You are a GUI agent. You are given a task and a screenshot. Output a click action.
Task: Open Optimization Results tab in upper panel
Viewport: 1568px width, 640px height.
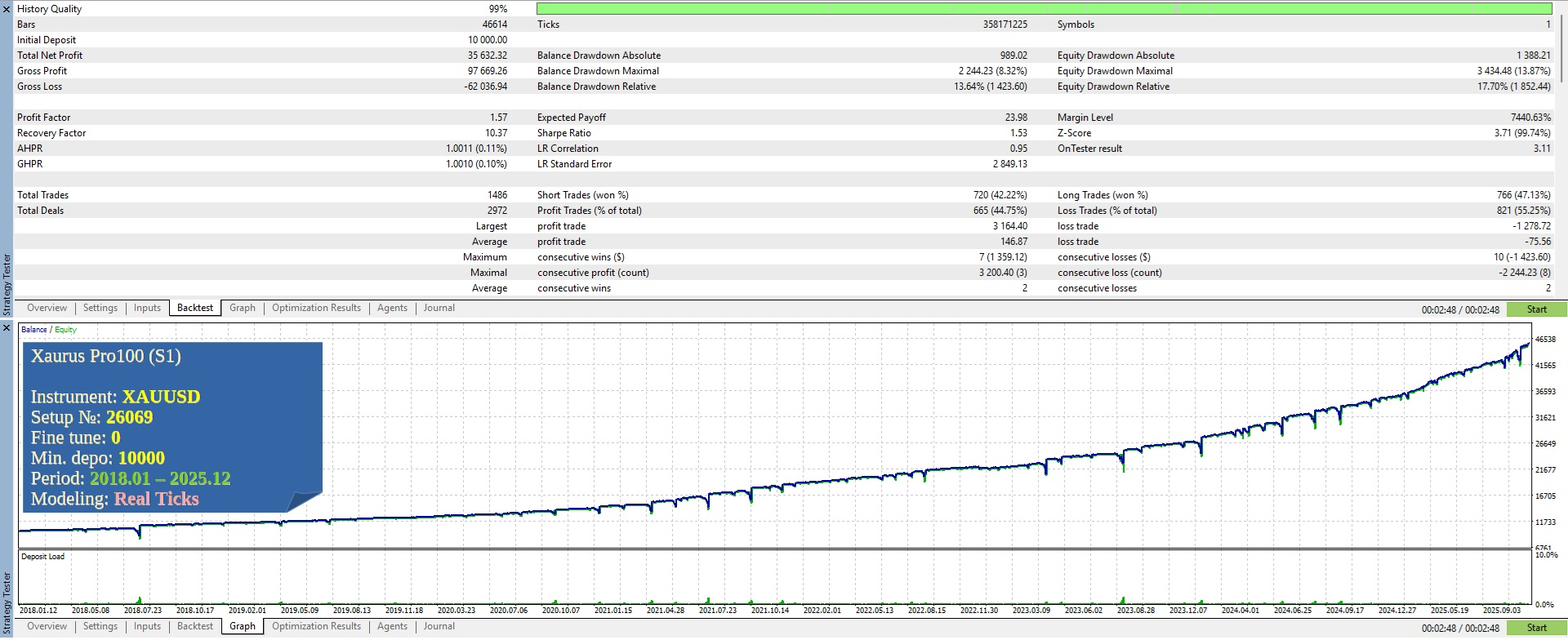click(x=316, y=308)
